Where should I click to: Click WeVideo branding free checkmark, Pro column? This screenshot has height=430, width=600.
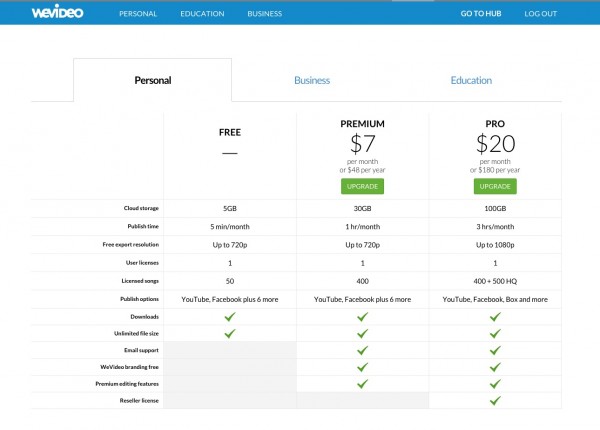495,367
